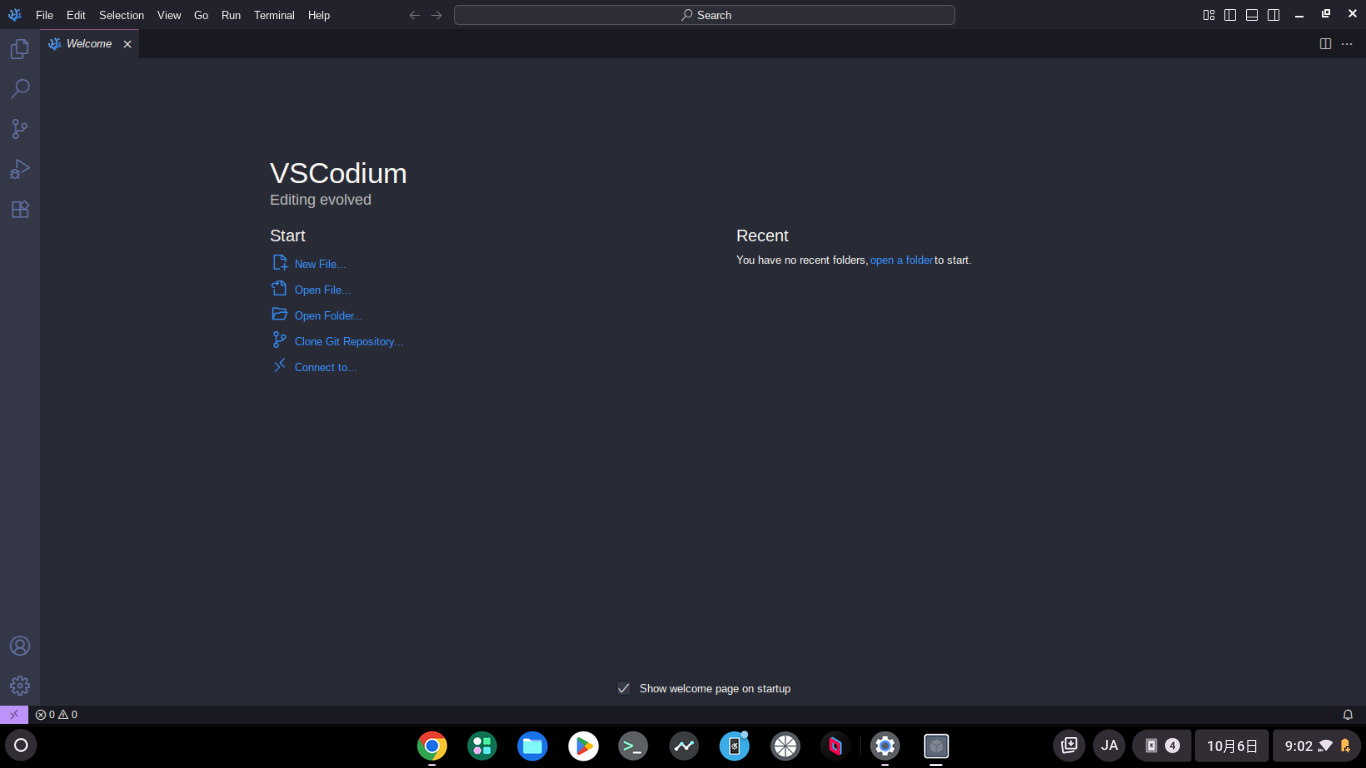The height and width of the screenshot is (768, 1366).
Task: Open the Extensions view
Action: pos(19,209)
